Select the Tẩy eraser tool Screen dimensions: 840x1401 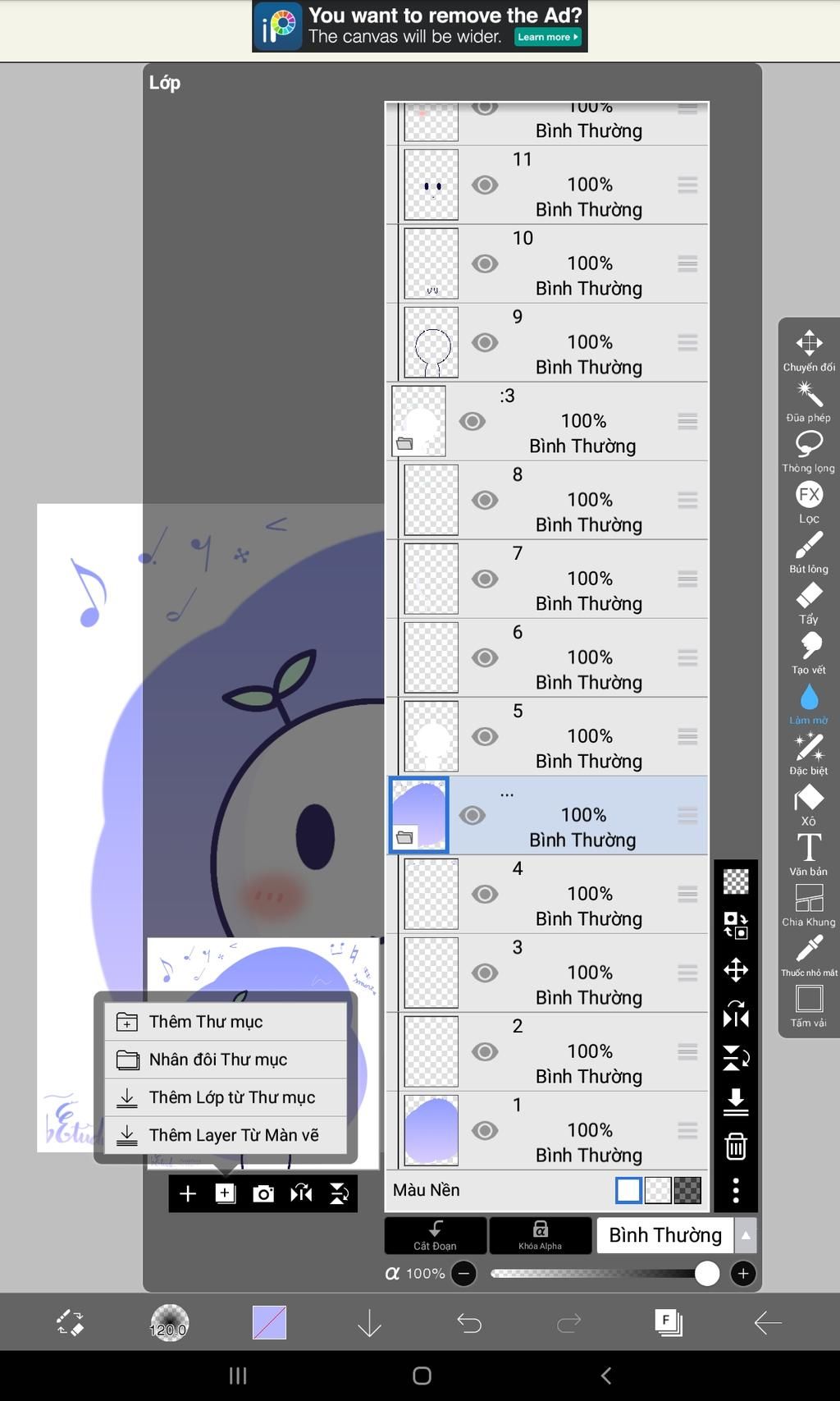809,603
